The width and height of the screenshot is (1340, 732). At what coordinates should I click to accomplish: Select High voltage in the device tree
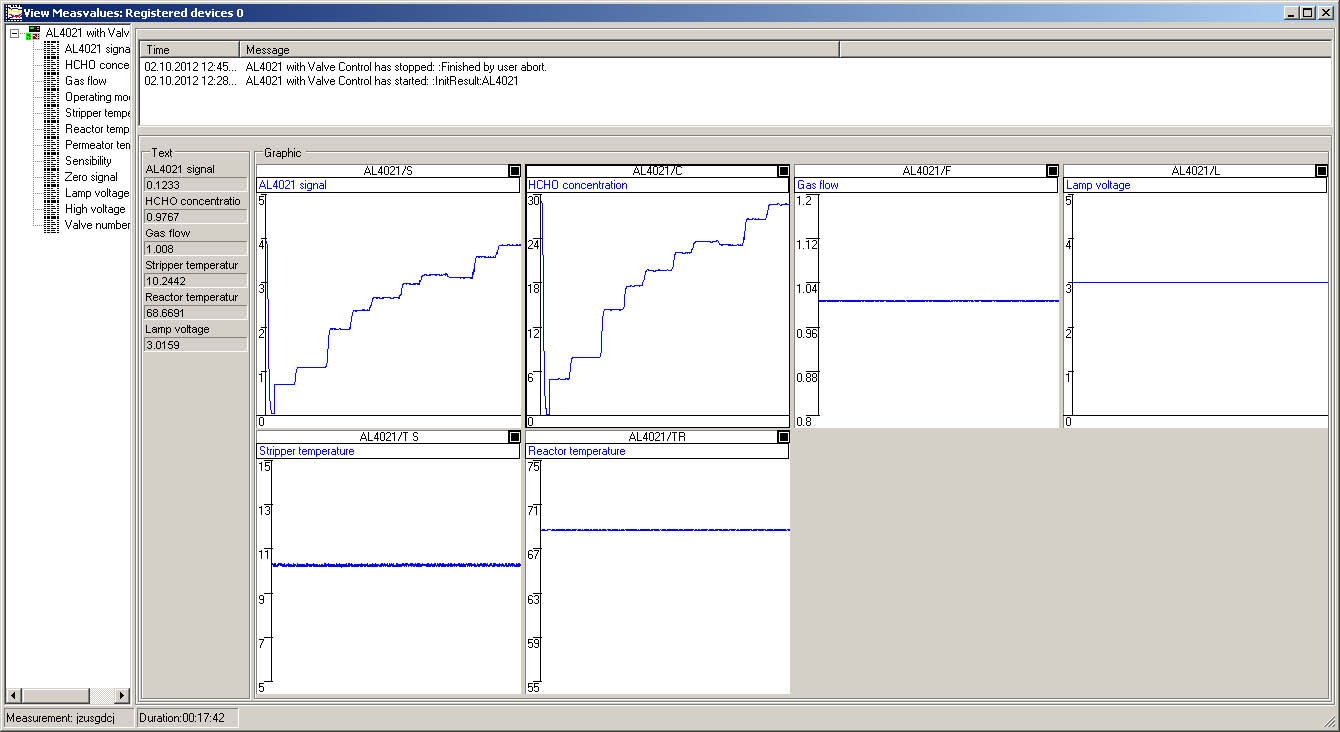point(95,209)
